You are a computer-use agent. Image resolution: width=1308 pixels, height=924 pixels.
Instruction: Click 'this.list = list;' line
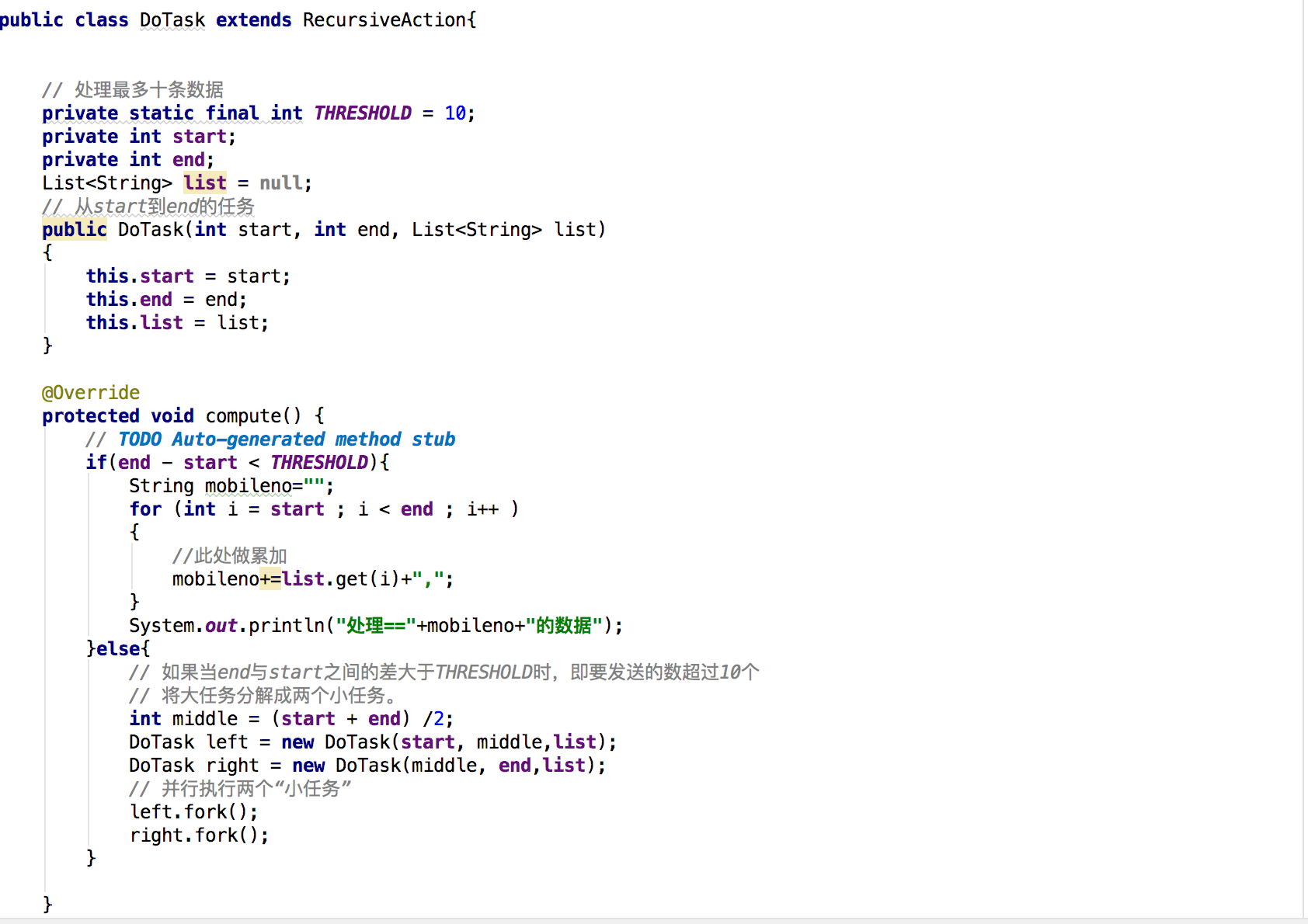pyautogui.click(x=177, y=323)
